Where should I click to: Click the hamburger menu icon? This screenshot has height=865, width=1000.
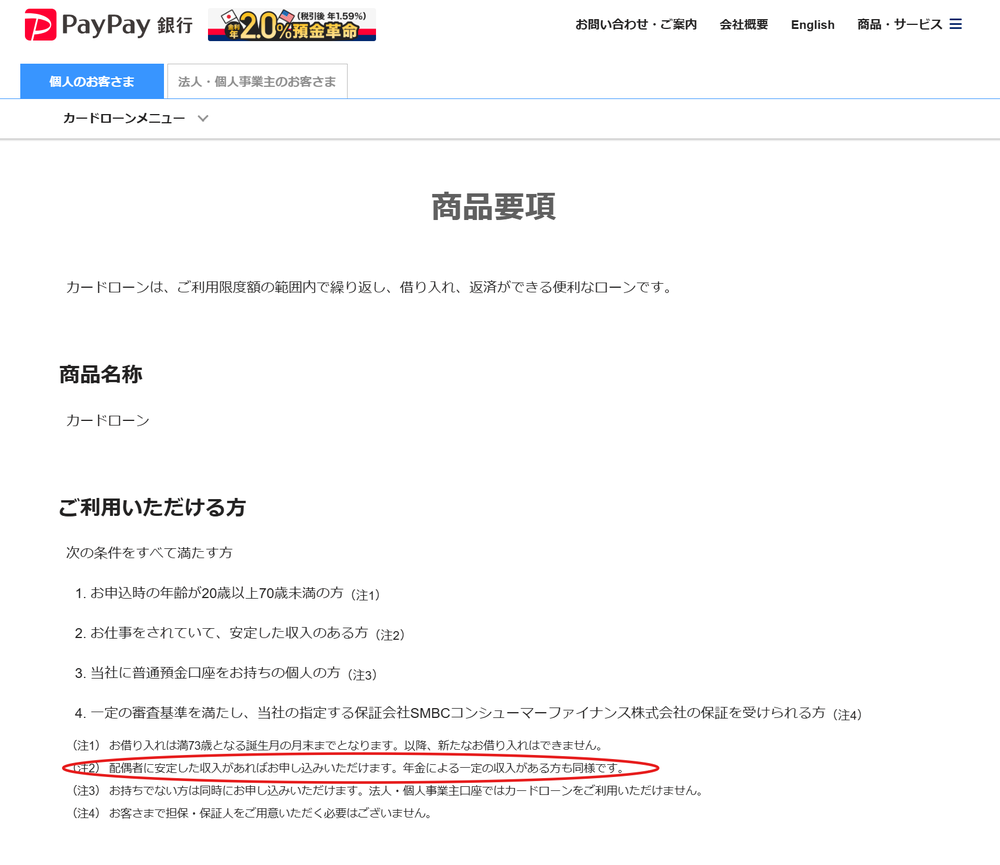955,24
